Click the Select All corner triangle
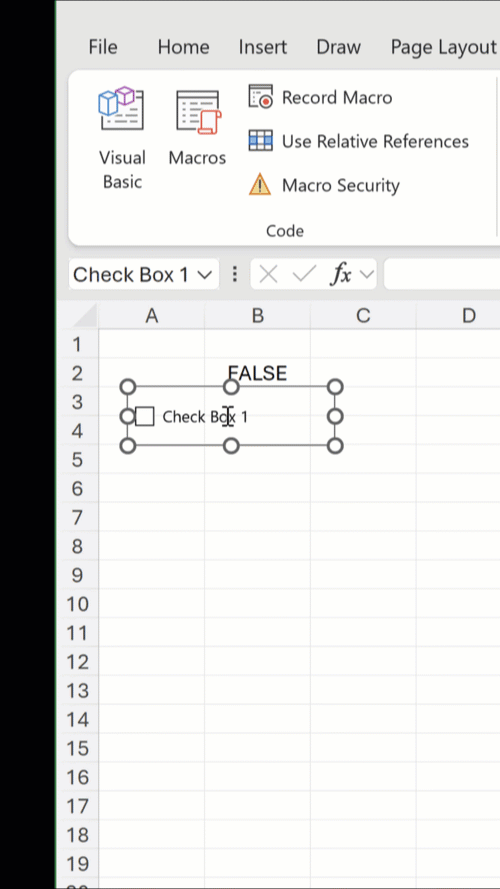 coord(85,316)
